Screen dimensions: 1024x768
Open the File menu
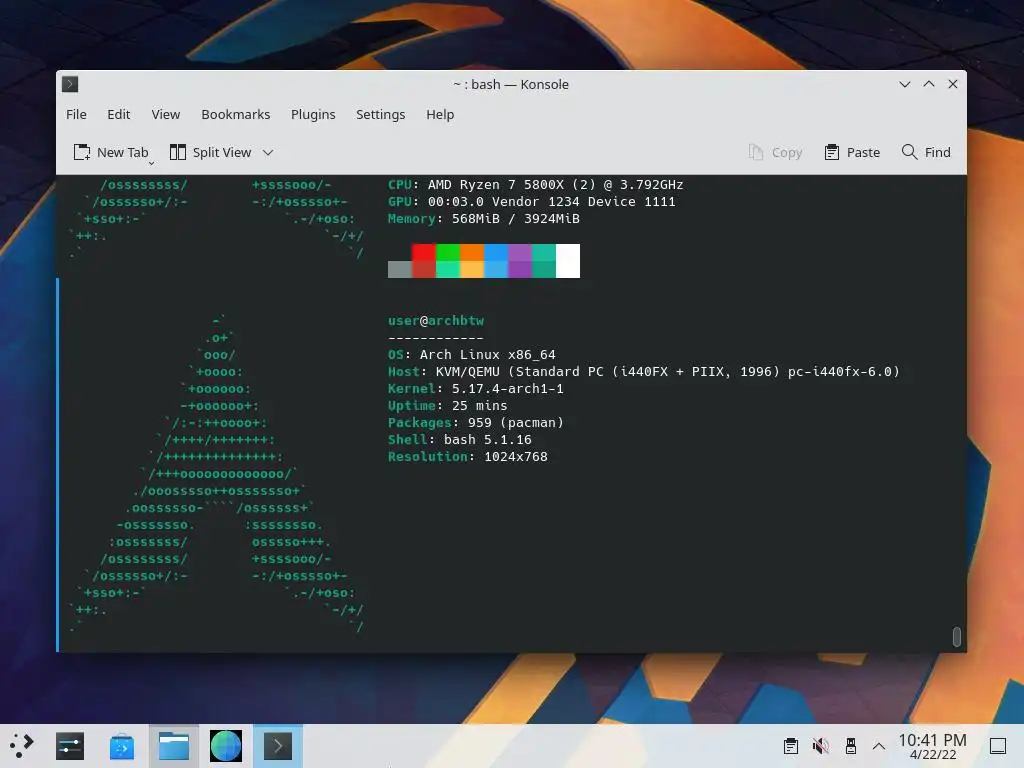point(76,114)
